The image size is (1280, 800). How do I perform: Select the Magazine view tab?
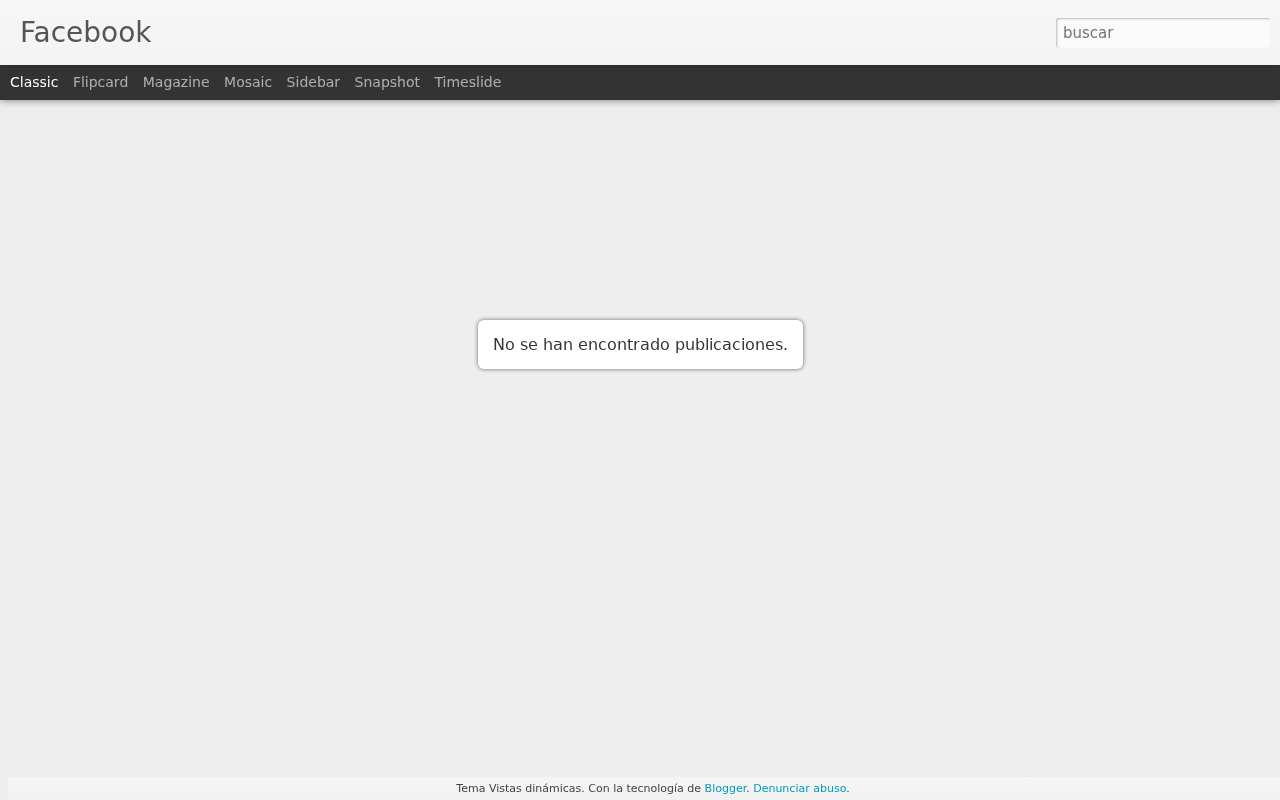pos(176,82)
